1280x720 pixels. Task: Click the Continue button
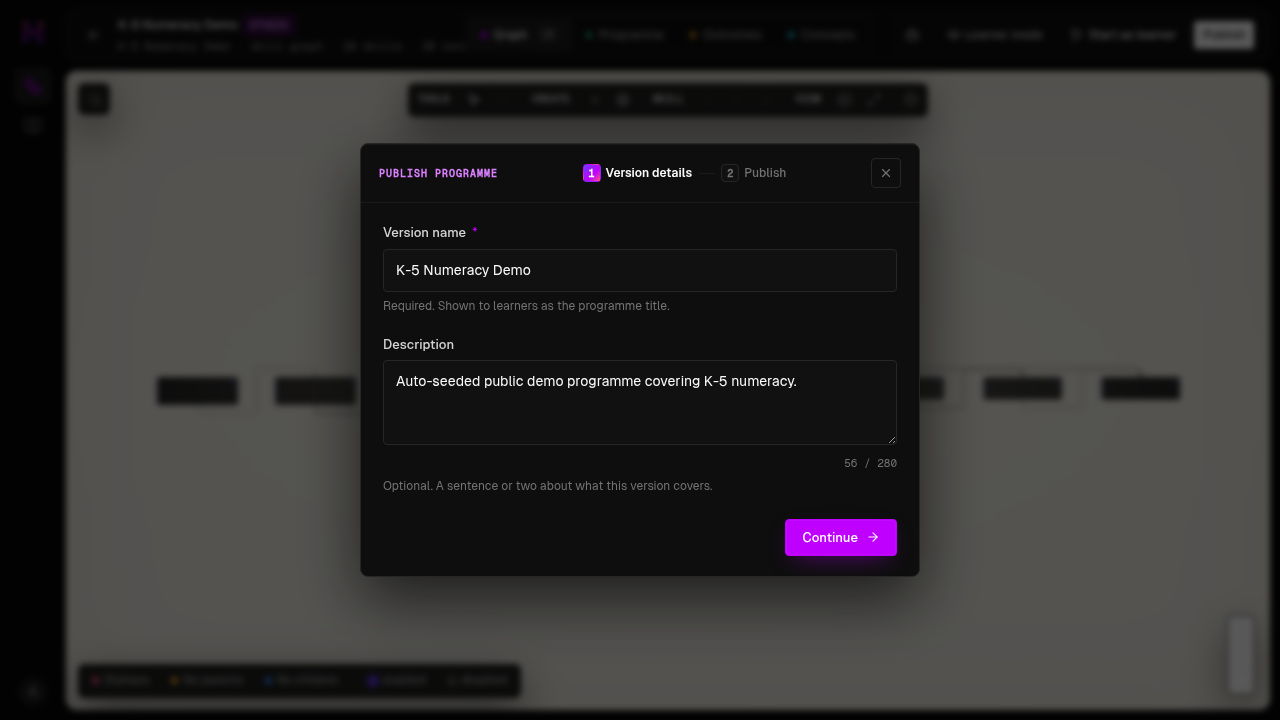pyautogui.click(x=841, y=537)
